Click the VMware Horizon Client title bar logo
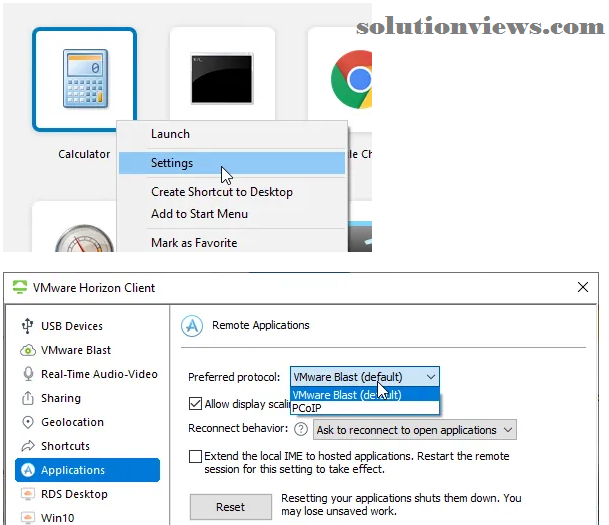Image resolution: width=609 pixels, height=525 pixels. tap(20, 287)
